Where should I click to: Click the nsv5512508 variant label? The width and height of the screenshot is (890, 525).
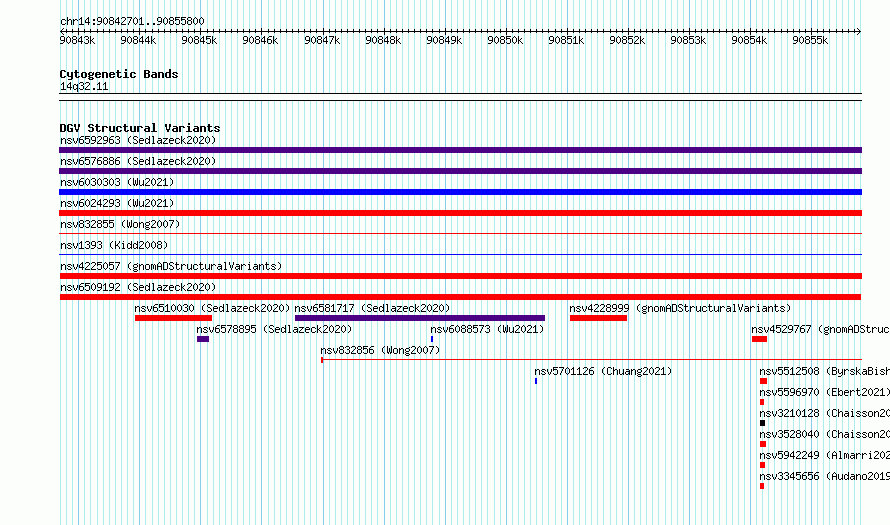[x=824, y=371]
